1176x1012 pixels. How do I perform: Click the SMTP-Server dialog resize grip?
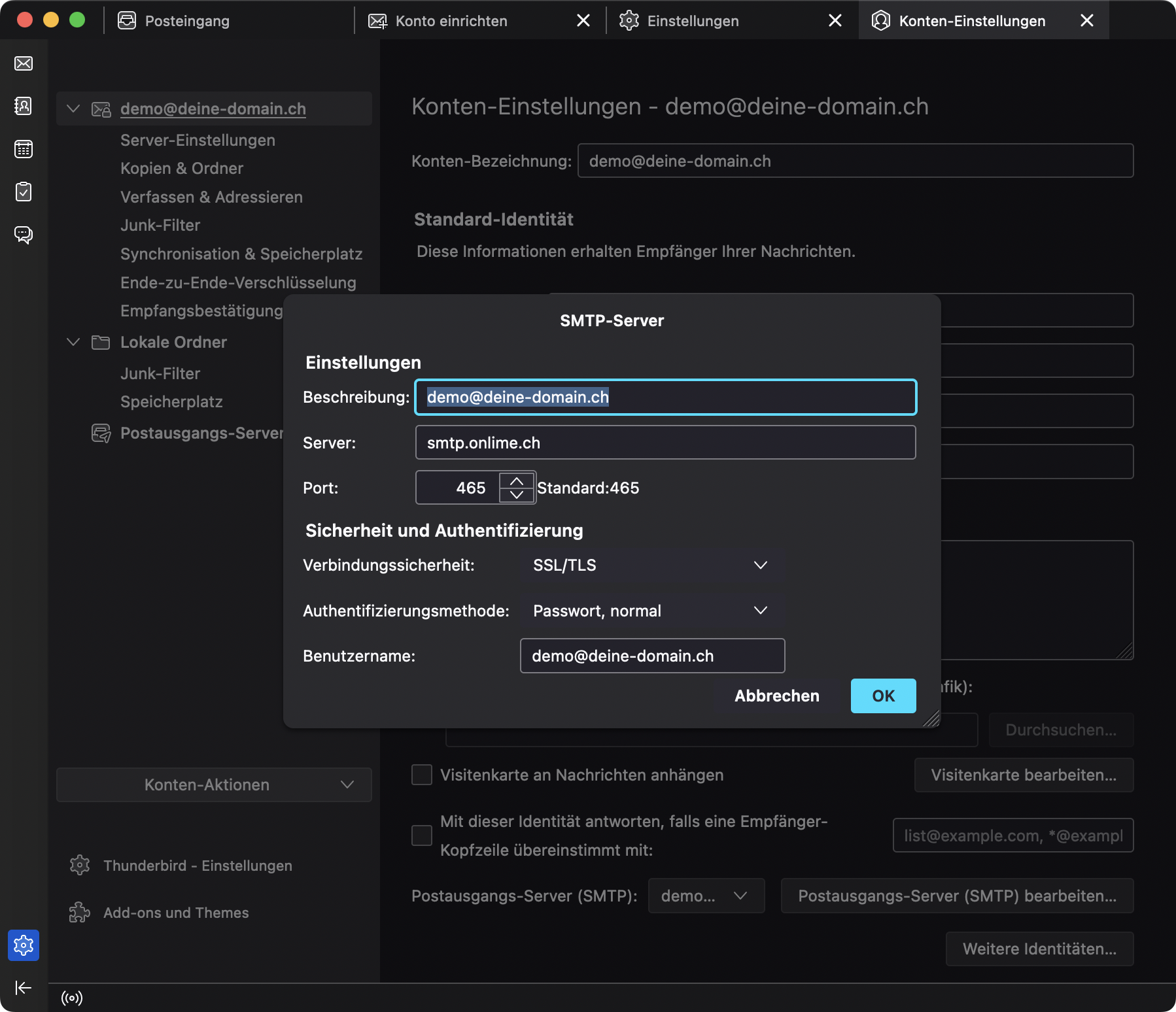coord(931,719)
